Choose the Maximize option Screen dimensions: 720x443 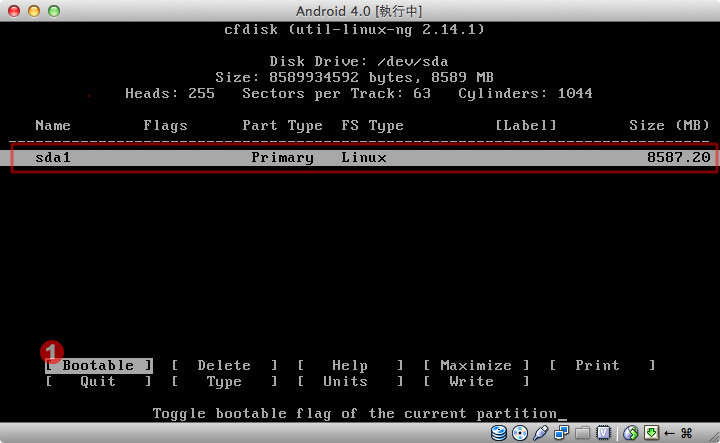tap(476, 365)
